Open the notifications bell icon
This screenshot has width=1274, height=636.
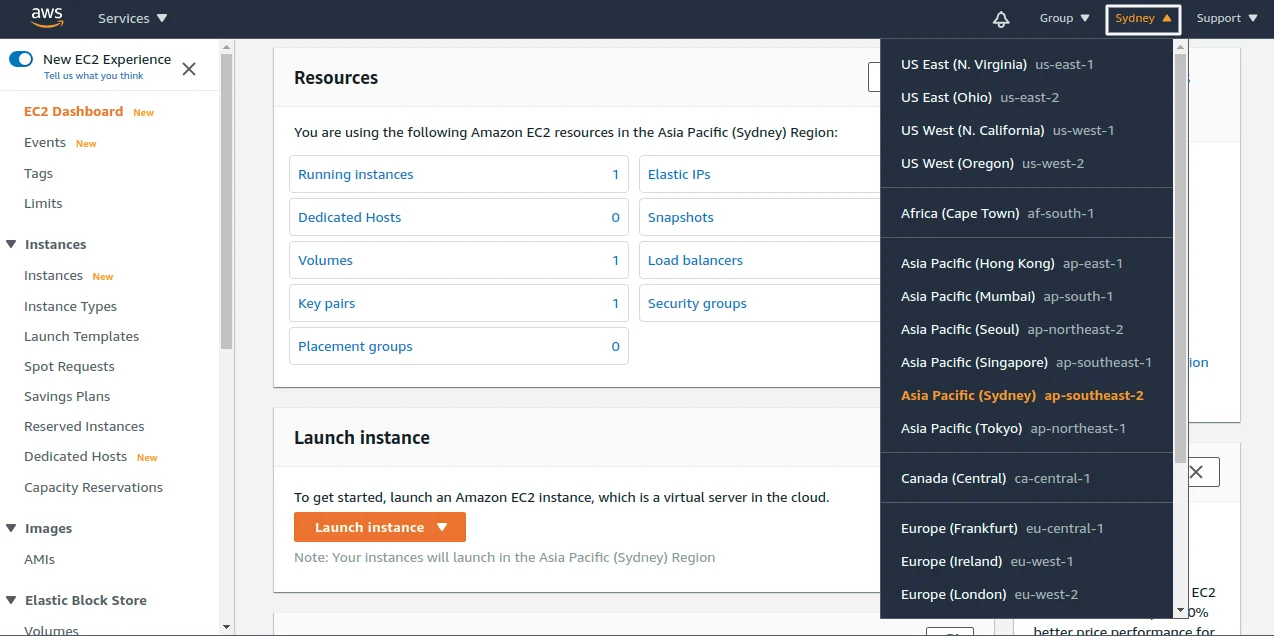click(x=1000, y=19)
